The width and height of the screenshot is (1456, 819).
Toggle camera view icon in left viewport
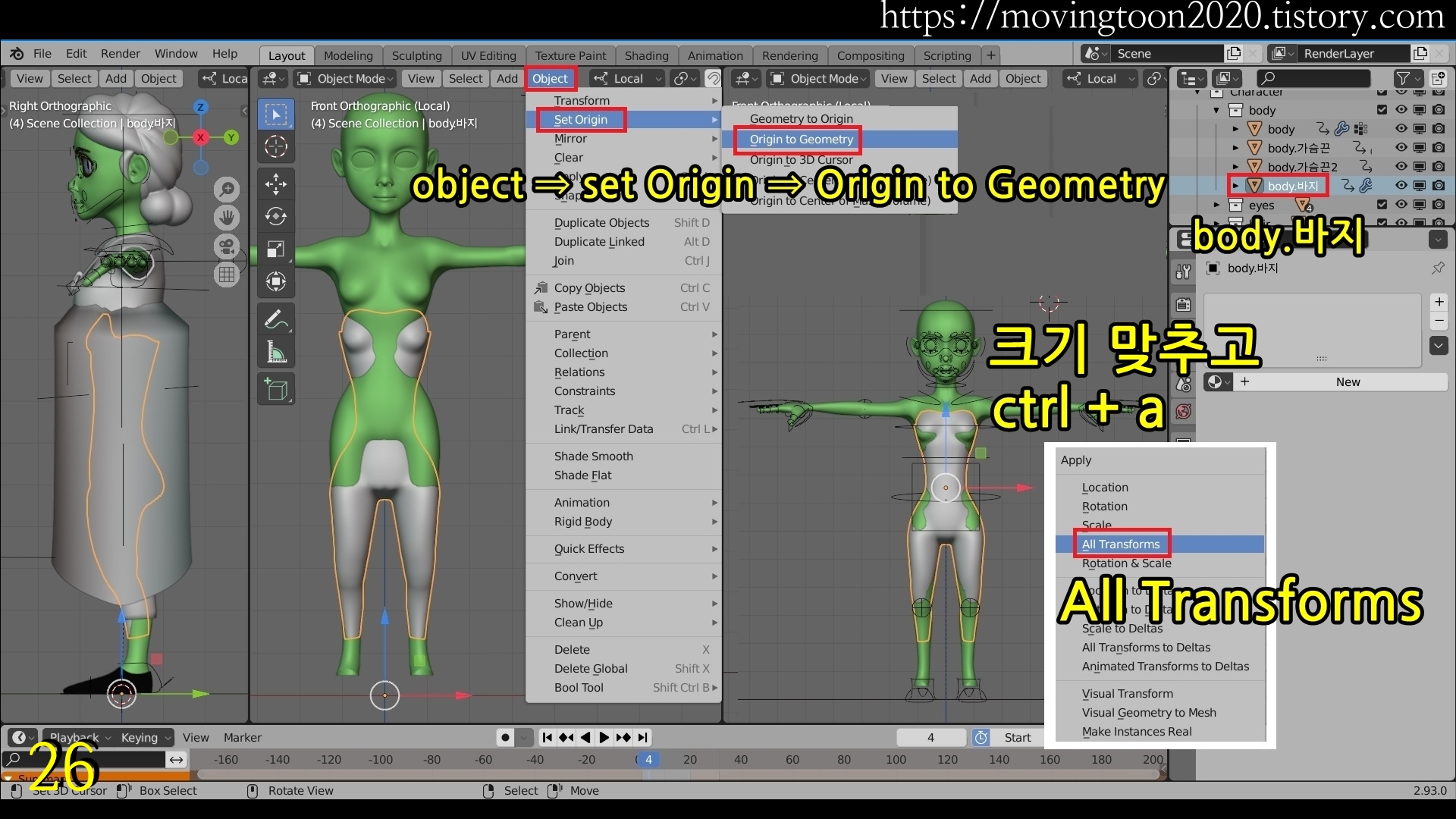pyautogui.click(x=227, y=246)
